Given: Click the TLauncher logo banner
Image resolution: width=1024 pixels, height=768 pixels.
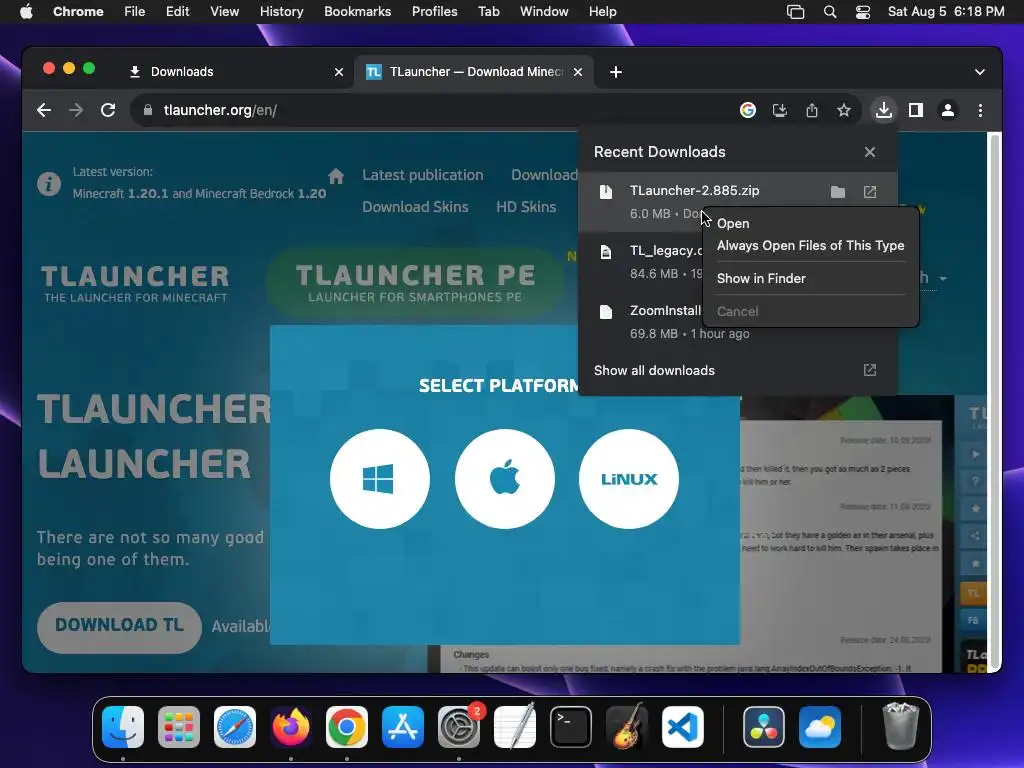Looking at the screenshot, I should click(x=135, y=283).
